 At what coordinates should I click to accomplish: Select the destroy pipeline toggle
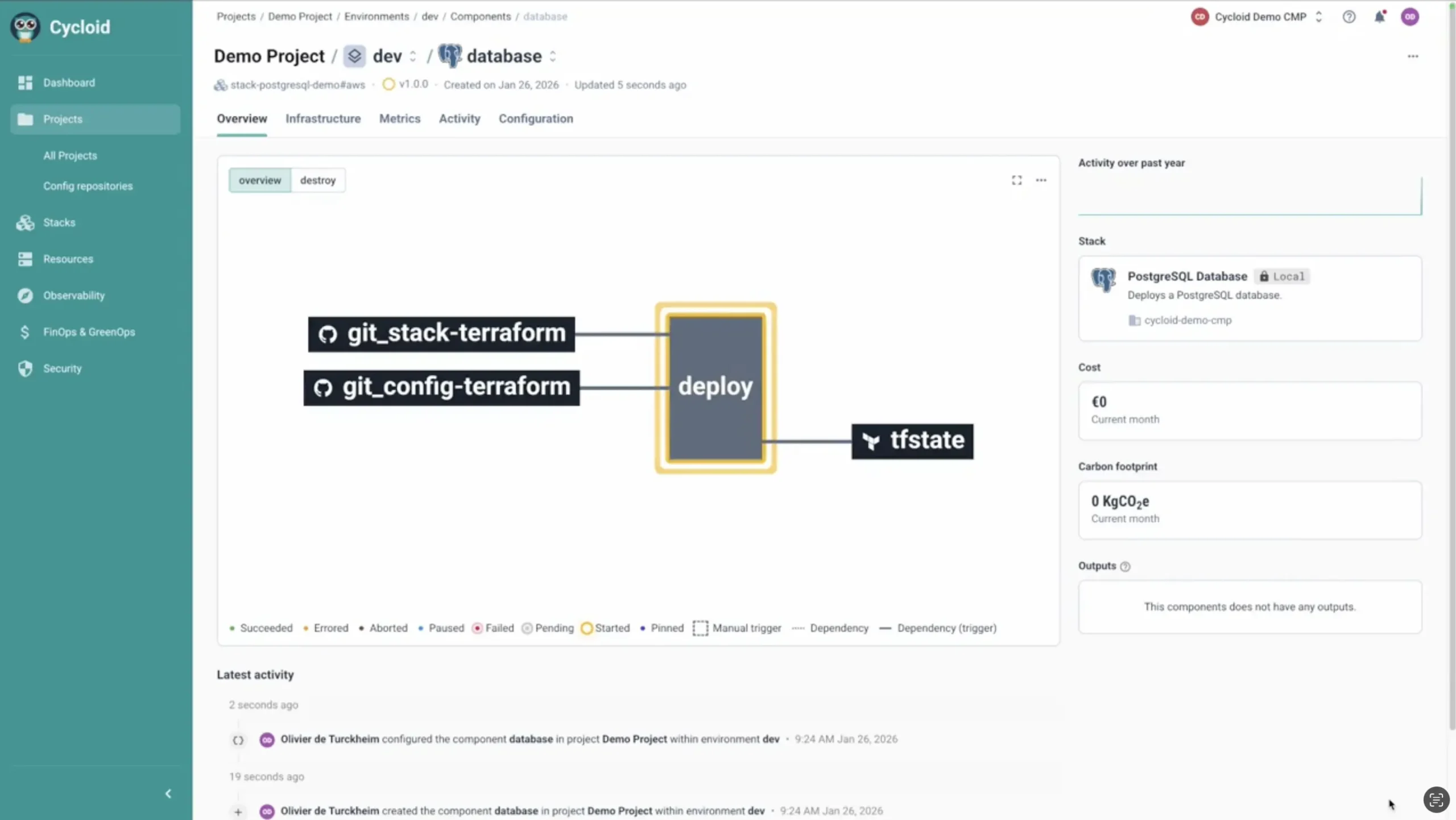pyautogui.click(x=318, y=180)
